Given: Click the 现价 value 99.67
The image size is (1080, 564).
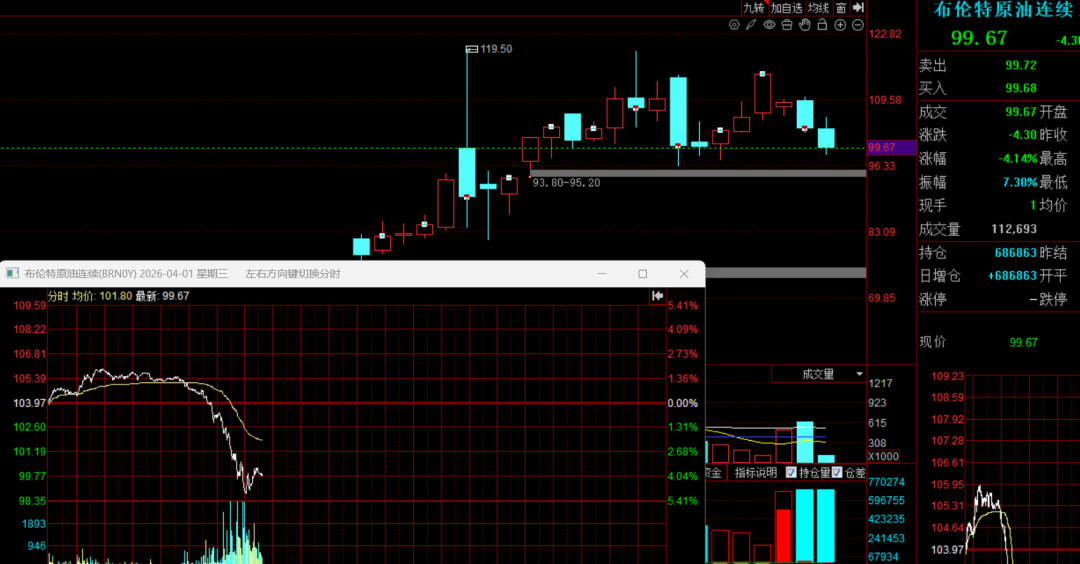Looking at the screenshot, I should [1024, 342].
